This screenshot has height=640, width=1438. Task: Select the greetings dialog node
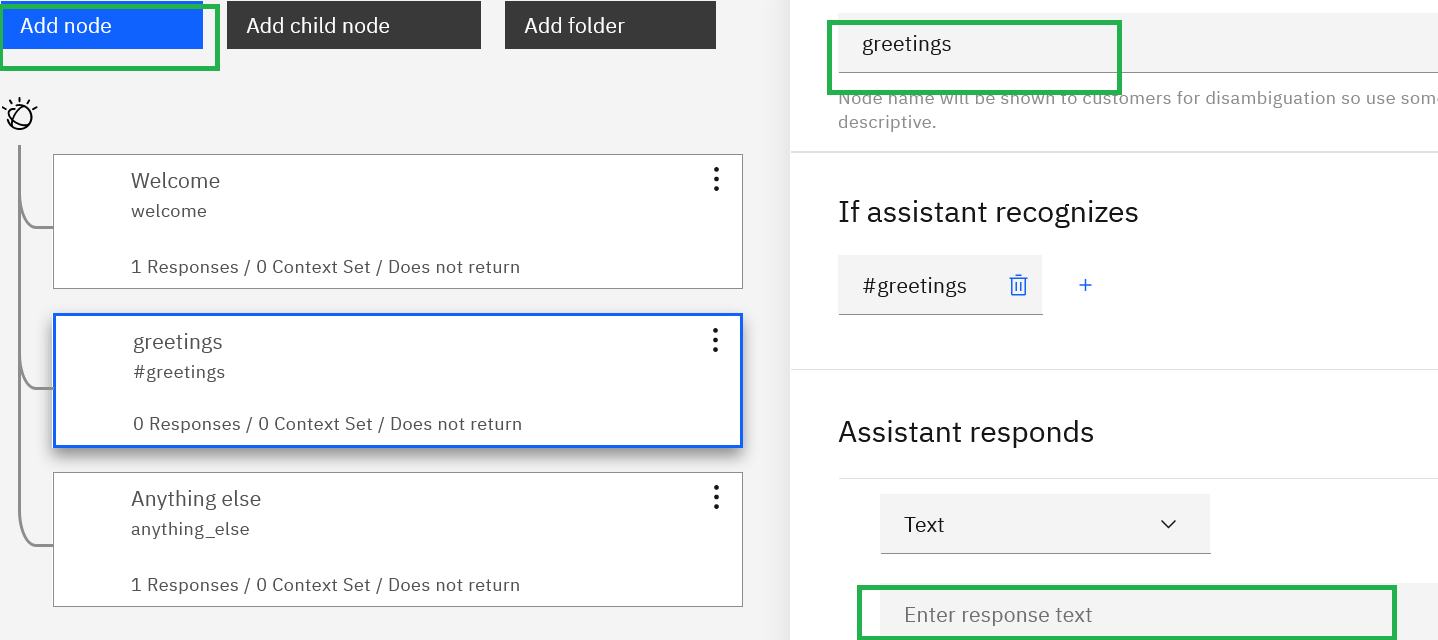pos(398,380)
